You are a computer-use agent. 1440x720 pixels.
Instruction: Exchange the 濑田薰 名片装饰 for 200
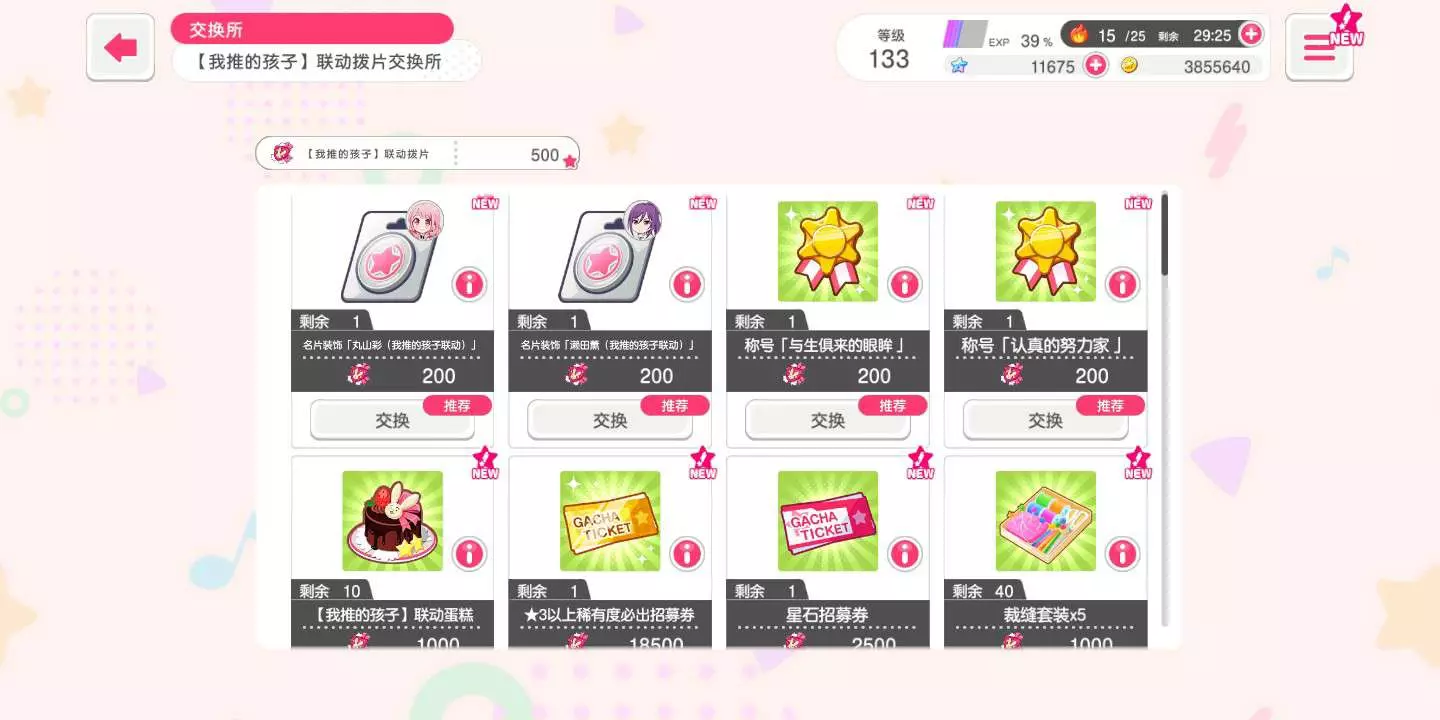click(x=610, y=420)
